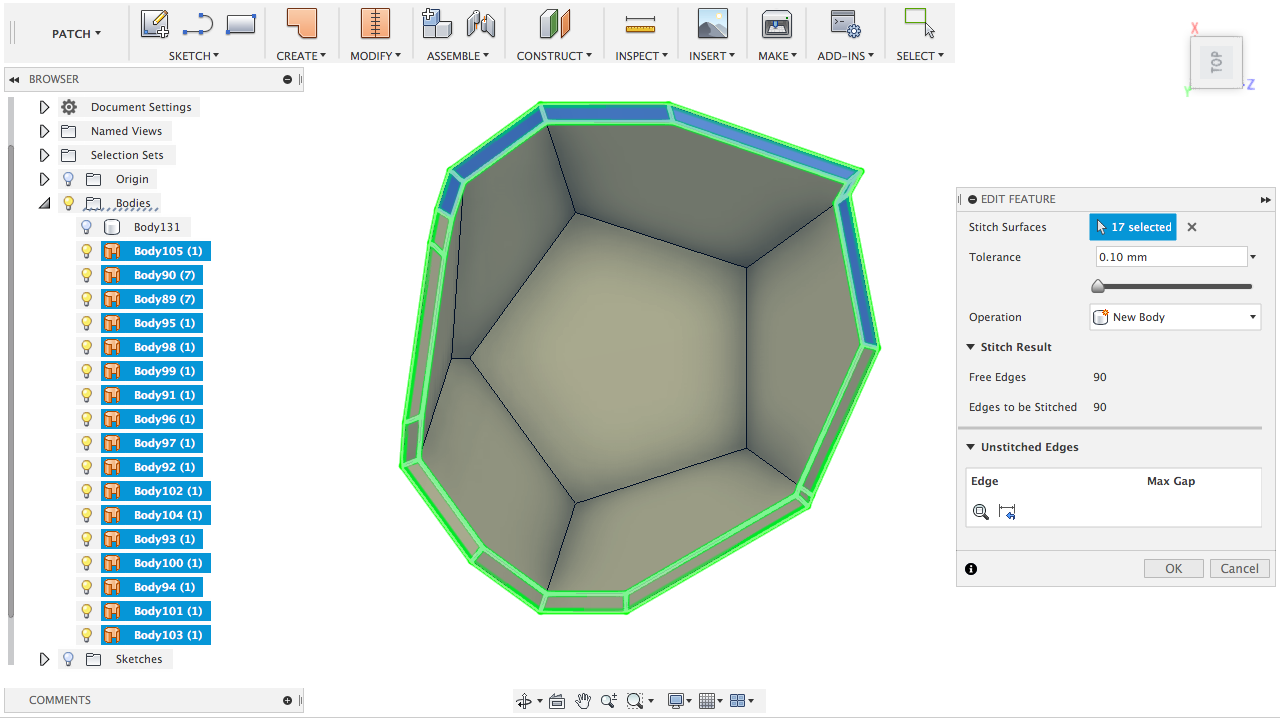This screenshot has width=1280, height=718.
Task: Open the MODIFY menu
Action: click(x=375, y=56)
